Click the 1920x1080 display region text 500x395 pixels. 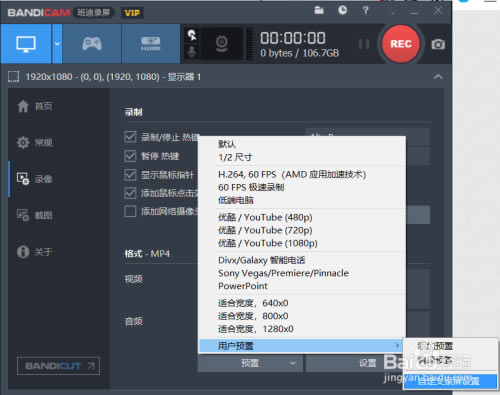tap(113, 77)
